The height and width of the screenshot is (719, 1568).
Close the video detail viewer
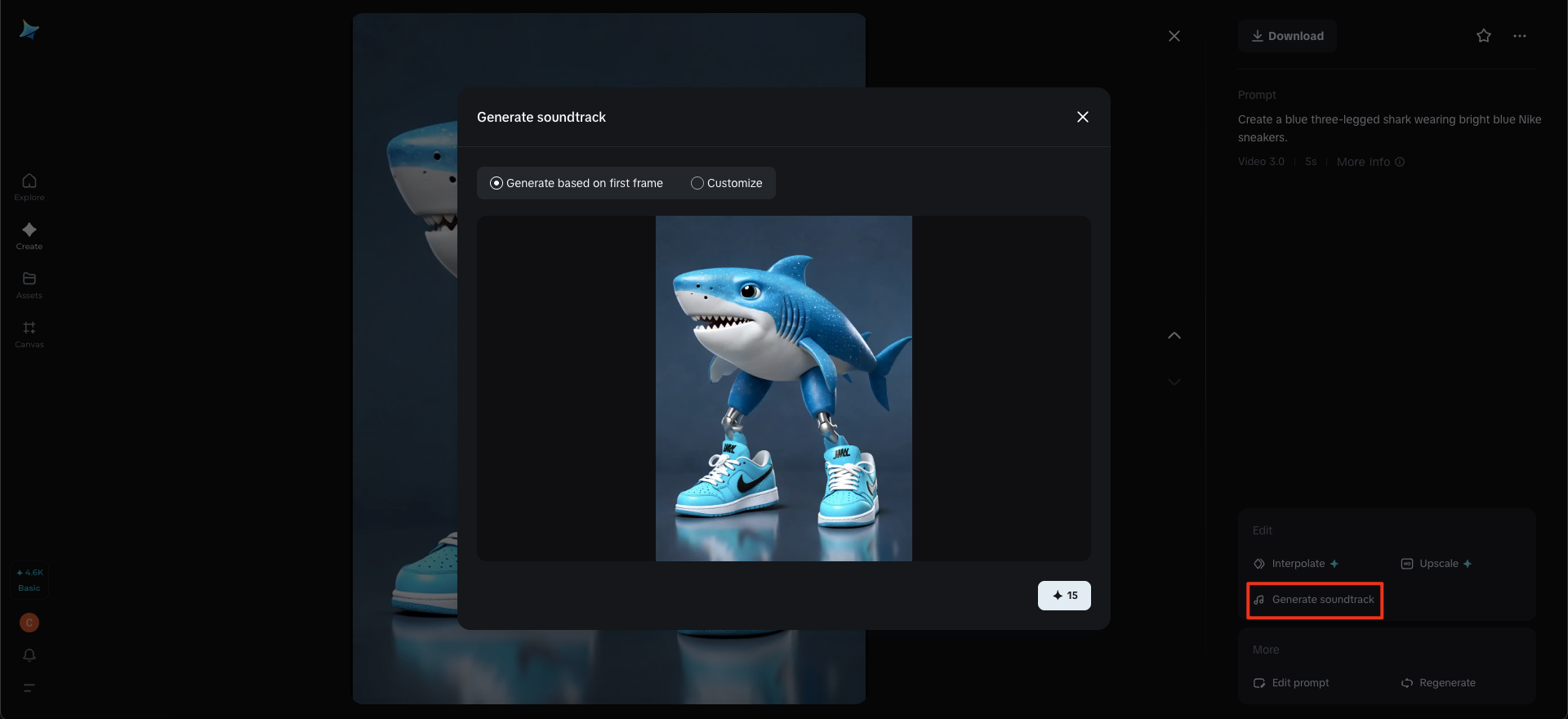(1174, 36)
